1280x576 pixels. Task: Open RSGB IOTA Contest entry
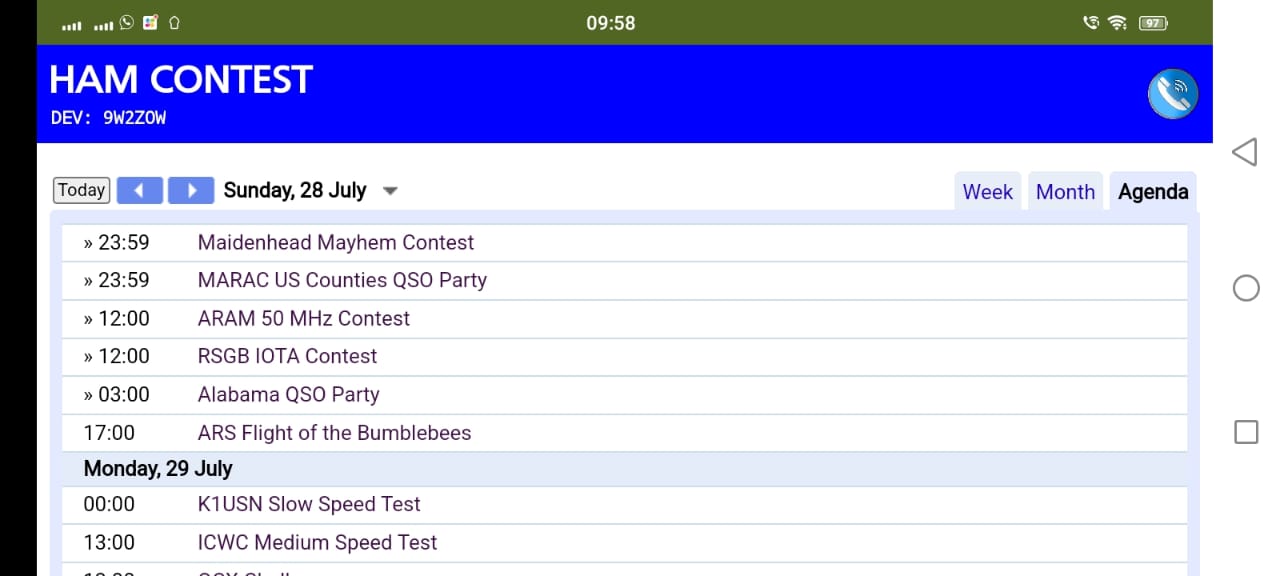[x=287, y=356]
